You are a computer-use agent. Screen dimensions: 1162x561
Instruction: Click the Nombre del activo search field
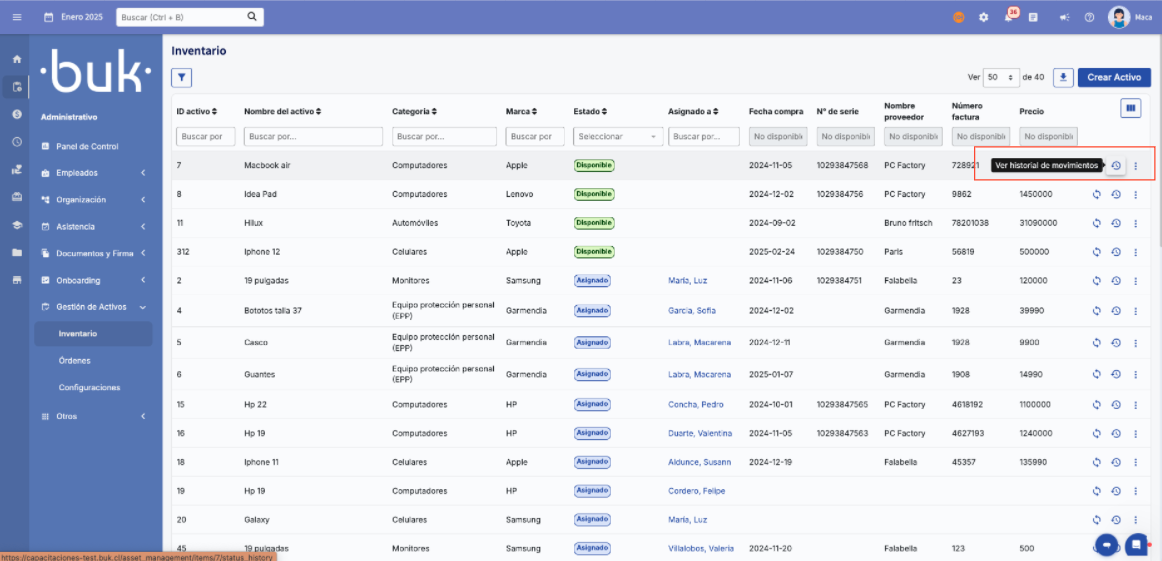[x=313, y=136]
